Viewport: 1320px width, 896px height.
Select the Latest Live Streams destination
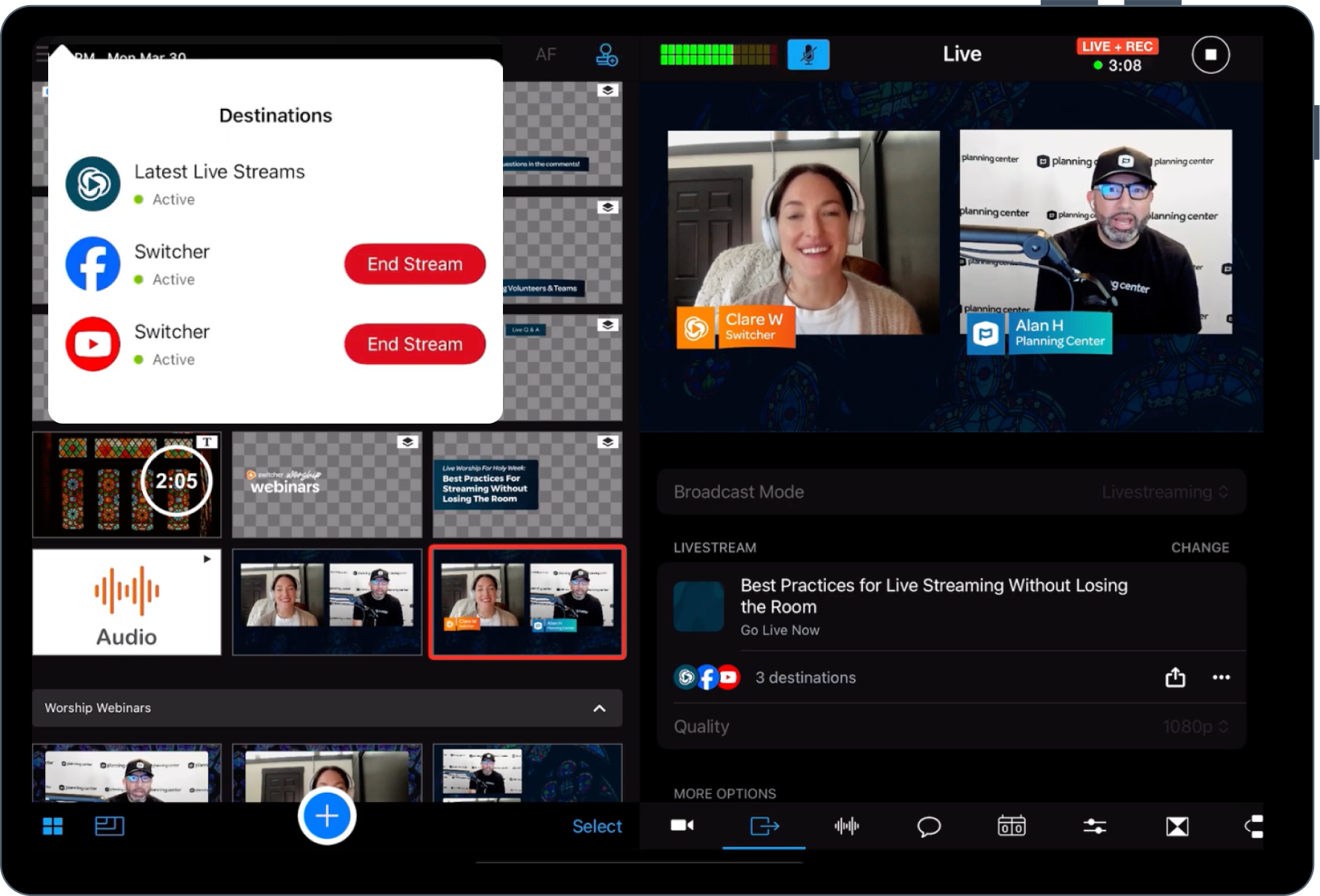(x=275, y=184)
